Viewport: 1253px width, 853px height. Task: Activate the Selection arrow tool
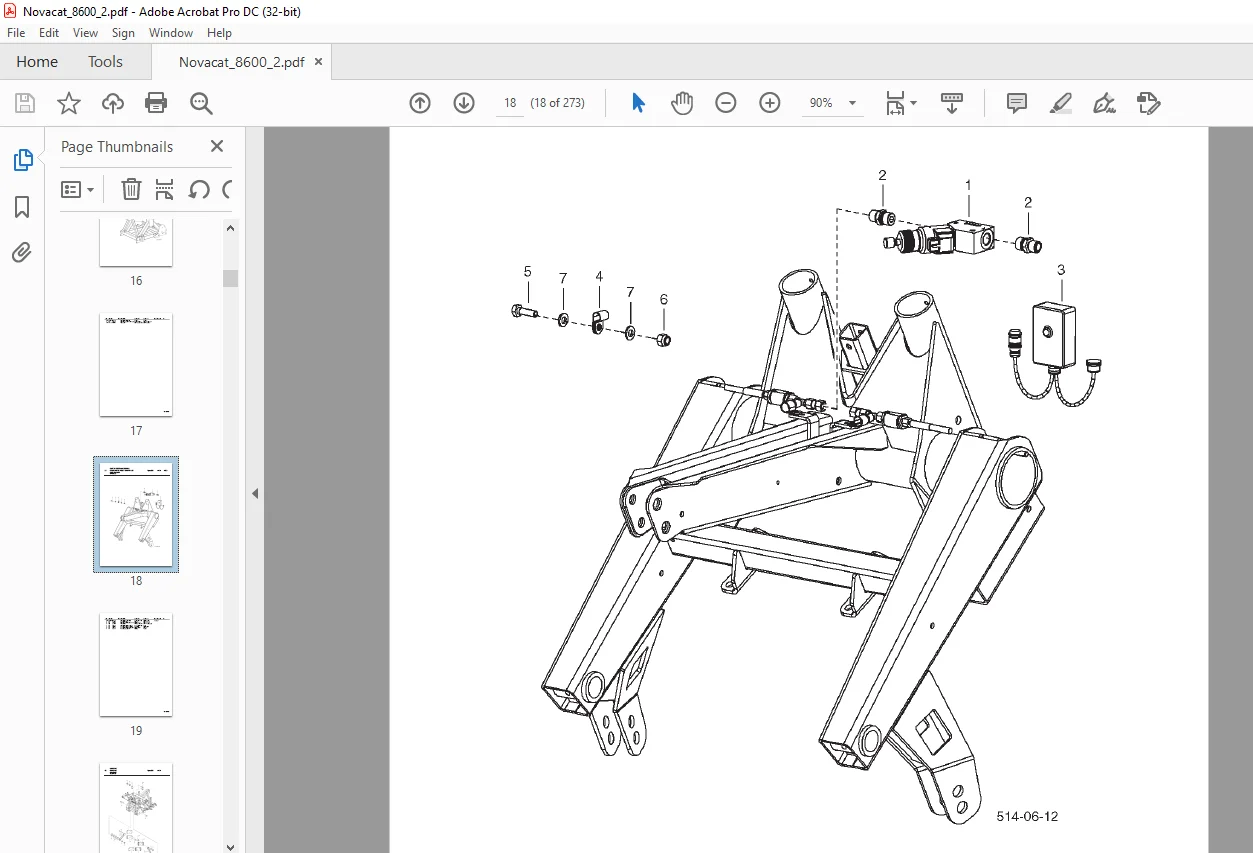pos(638,103)
